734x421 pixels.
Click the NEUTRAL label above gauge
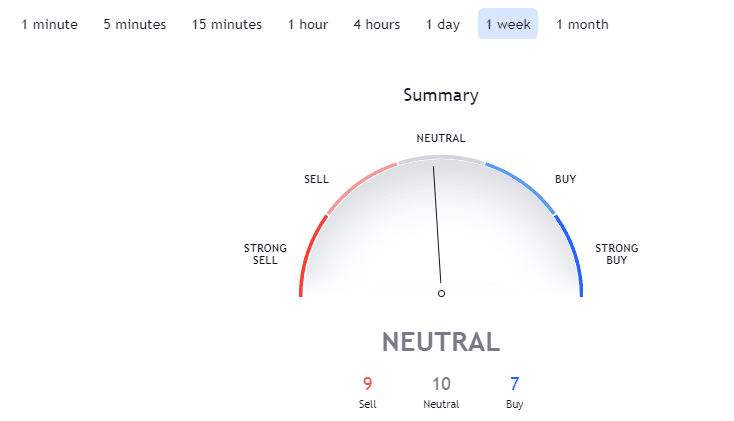[441, 138]
